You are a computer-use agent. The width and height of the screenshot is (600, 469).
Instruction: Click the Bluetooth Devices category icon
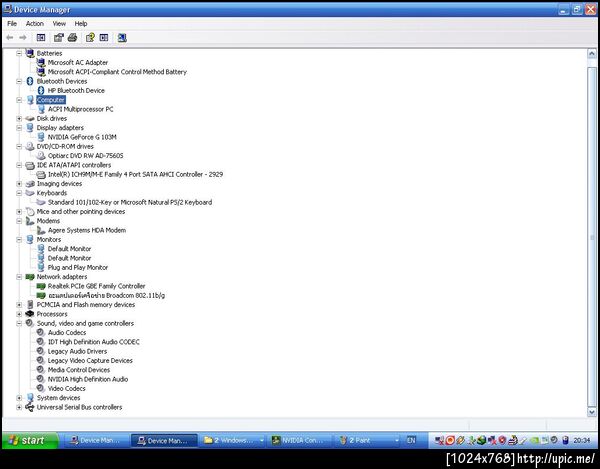pyautogui.click(x=30, y=81)
